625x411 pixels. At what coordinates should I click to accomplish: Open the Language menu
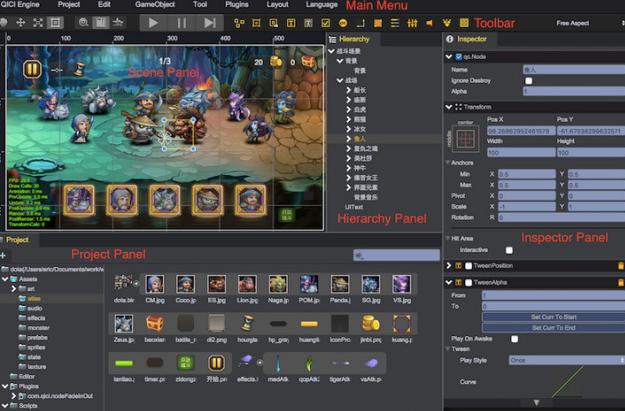321,4
